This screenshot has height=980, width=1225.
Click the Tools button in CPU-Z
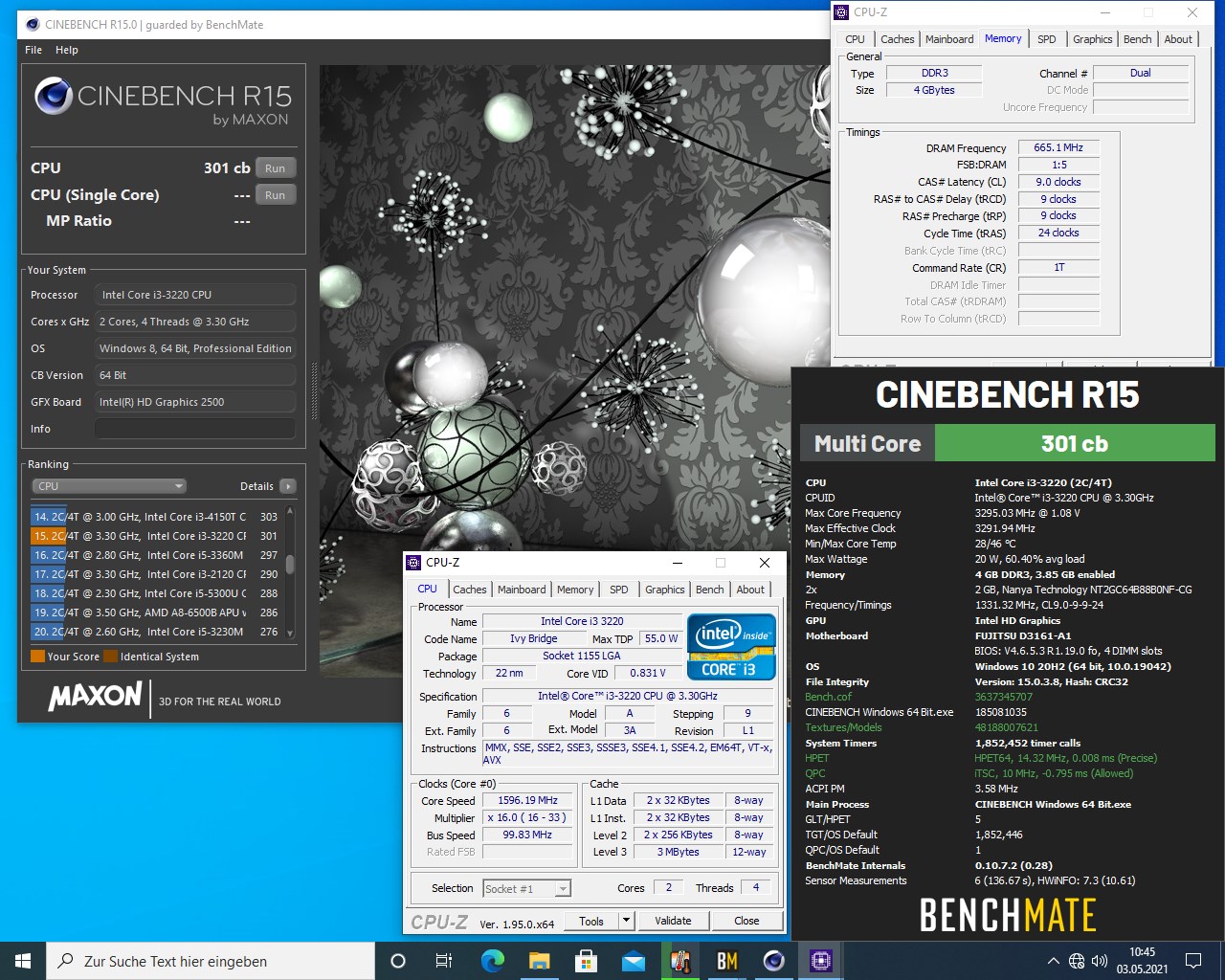pos(591,921)
